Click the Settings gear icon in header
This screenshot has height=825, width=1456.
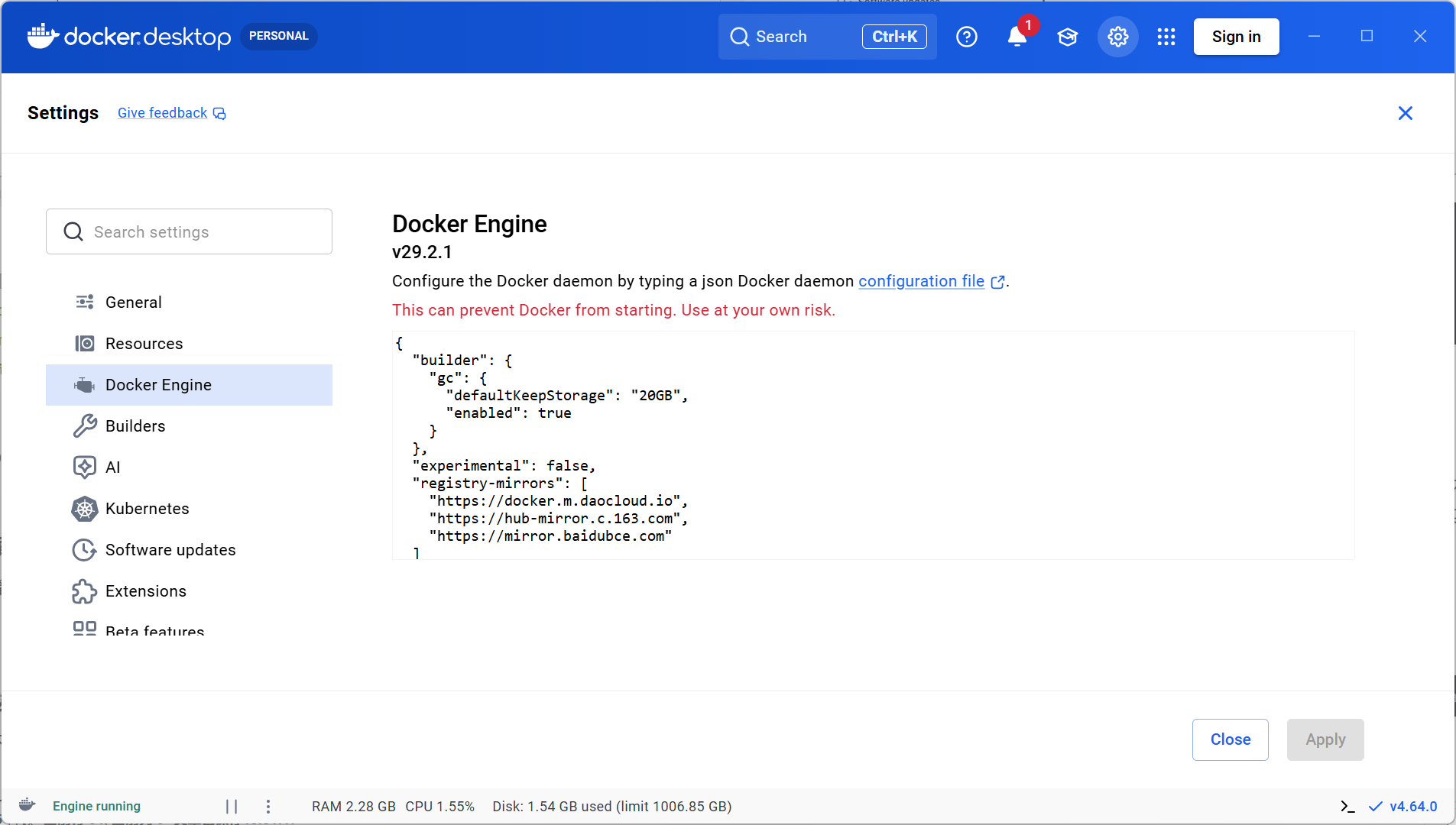point(1118,37)
